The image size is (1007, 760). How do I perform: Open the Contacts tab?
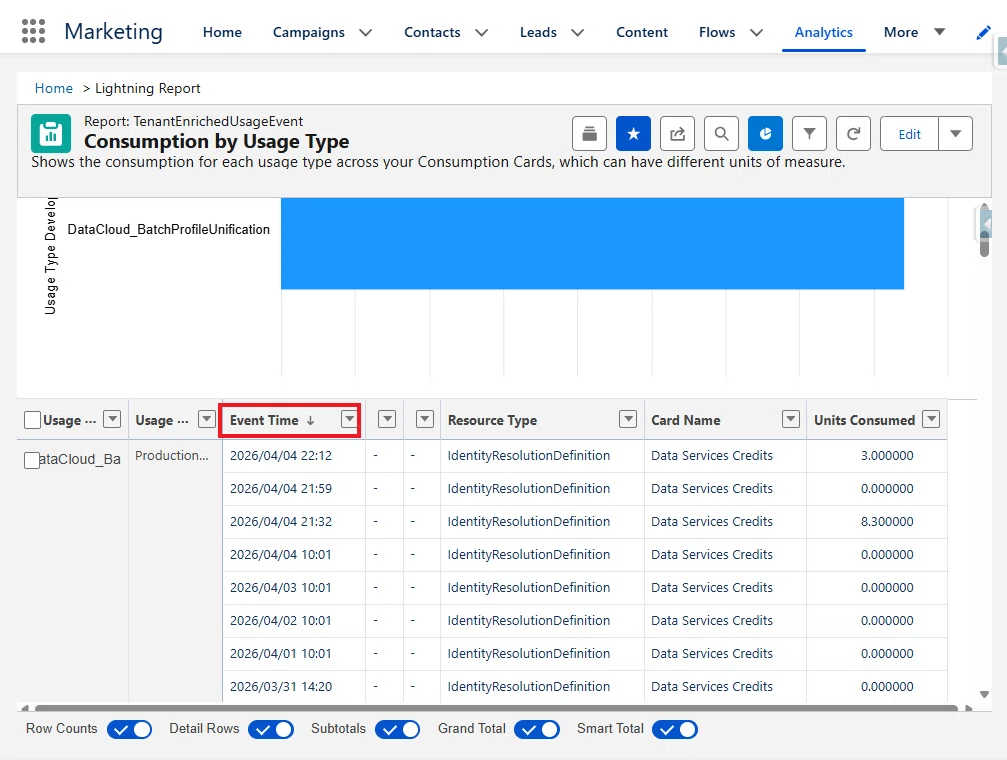(x=432, y=32)
